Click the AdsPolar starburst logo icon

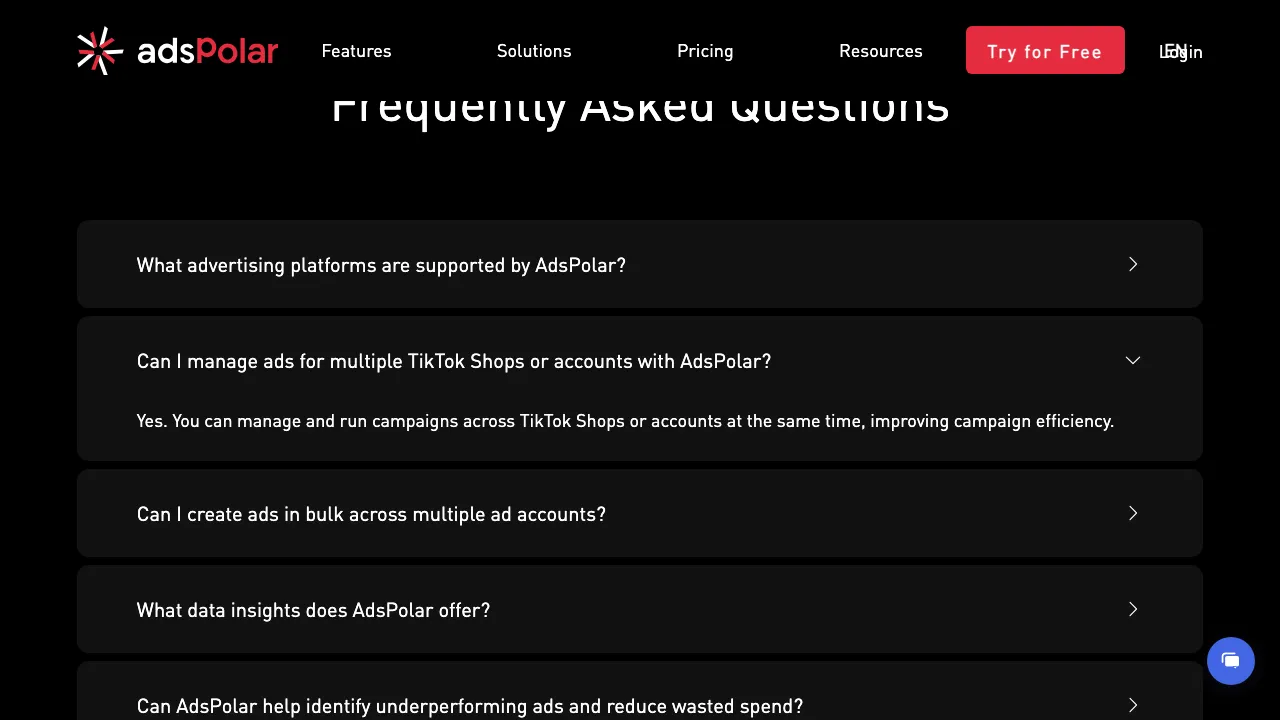(99, 50)
